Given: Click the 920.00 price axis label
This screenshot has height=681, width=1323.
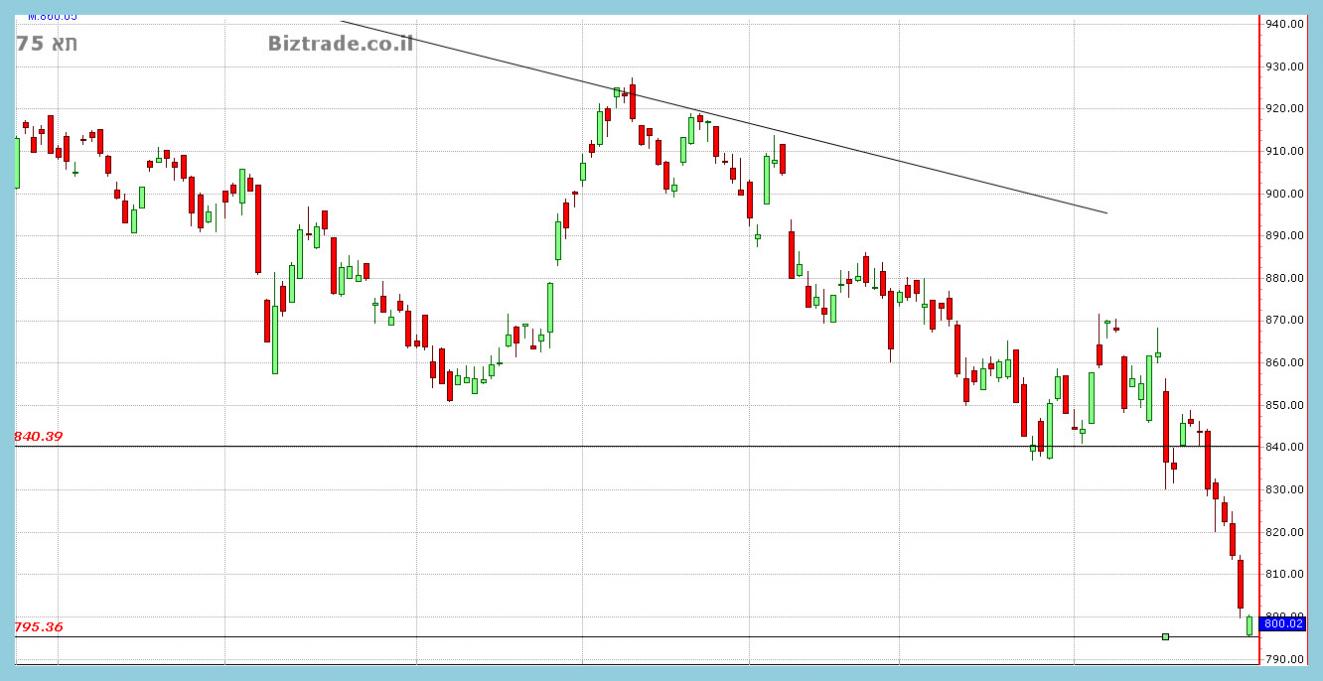Looking at the screenshot, I should point(1284,109).
